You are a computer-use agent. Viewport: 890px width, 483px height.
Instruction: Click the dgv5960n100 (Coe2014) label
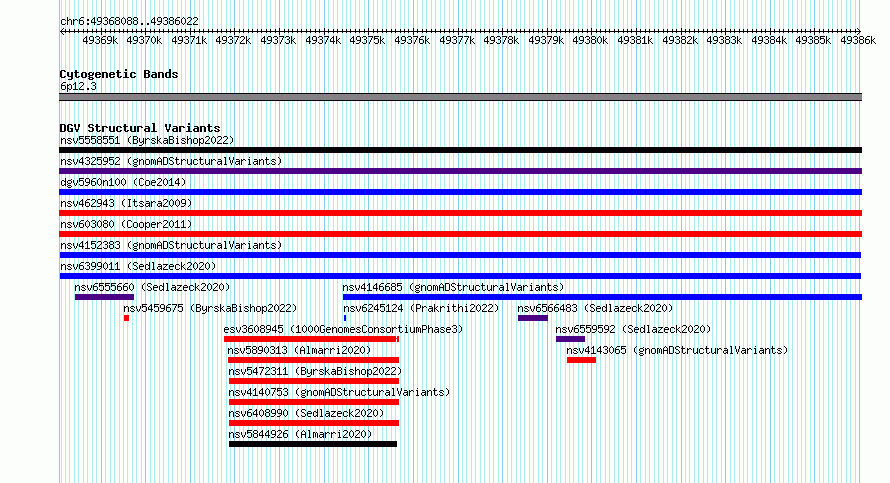(123, 182)
